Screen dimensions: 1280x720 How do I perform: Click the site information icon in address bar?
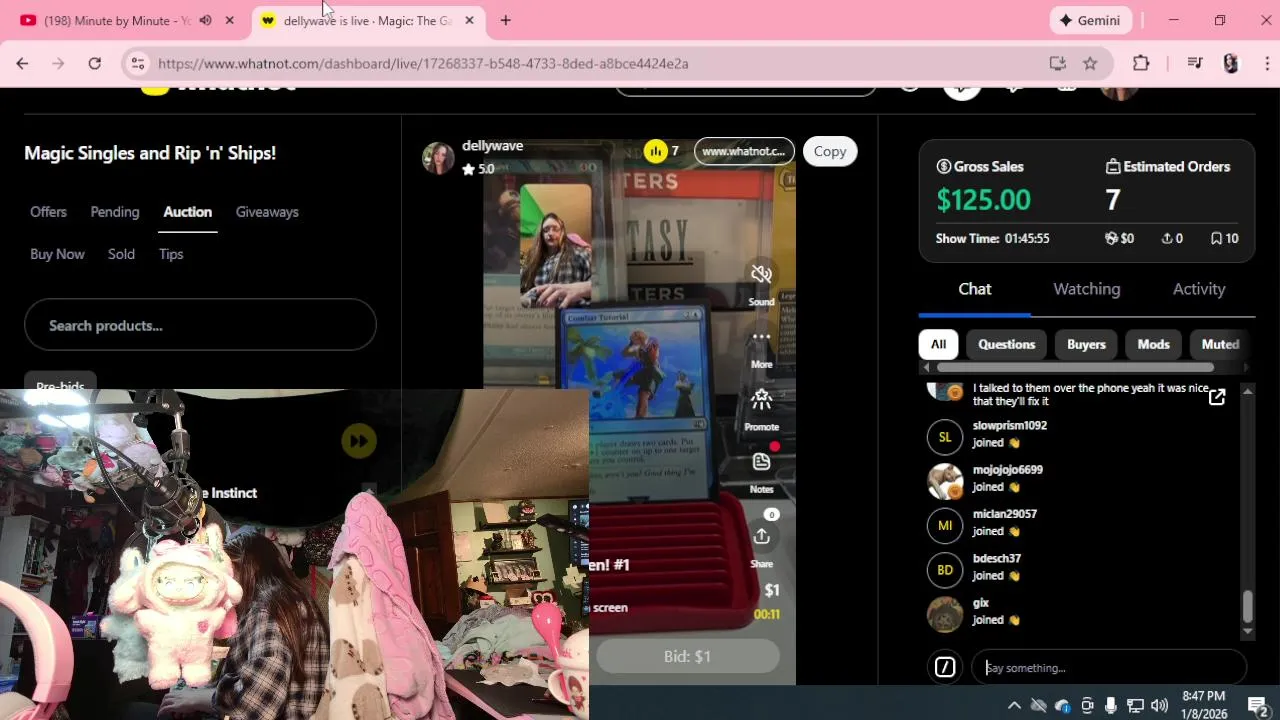point(138,63)
